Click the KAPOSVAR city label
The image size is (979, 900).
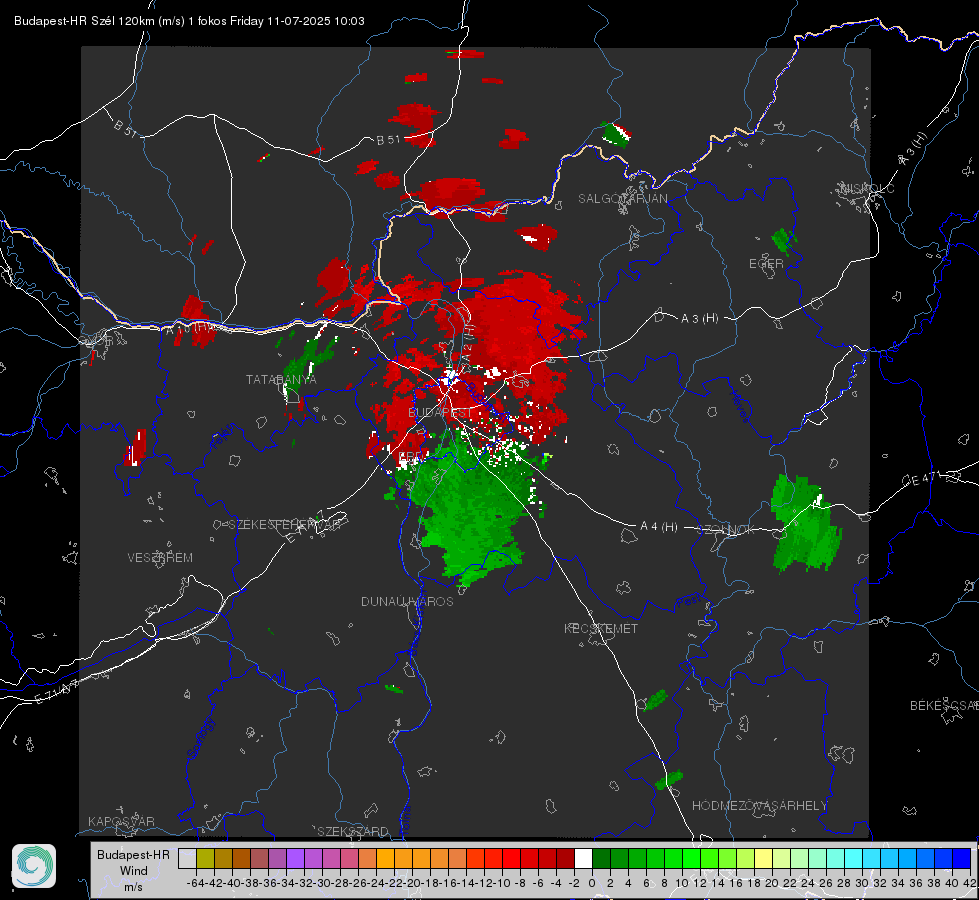pos(121,821)
